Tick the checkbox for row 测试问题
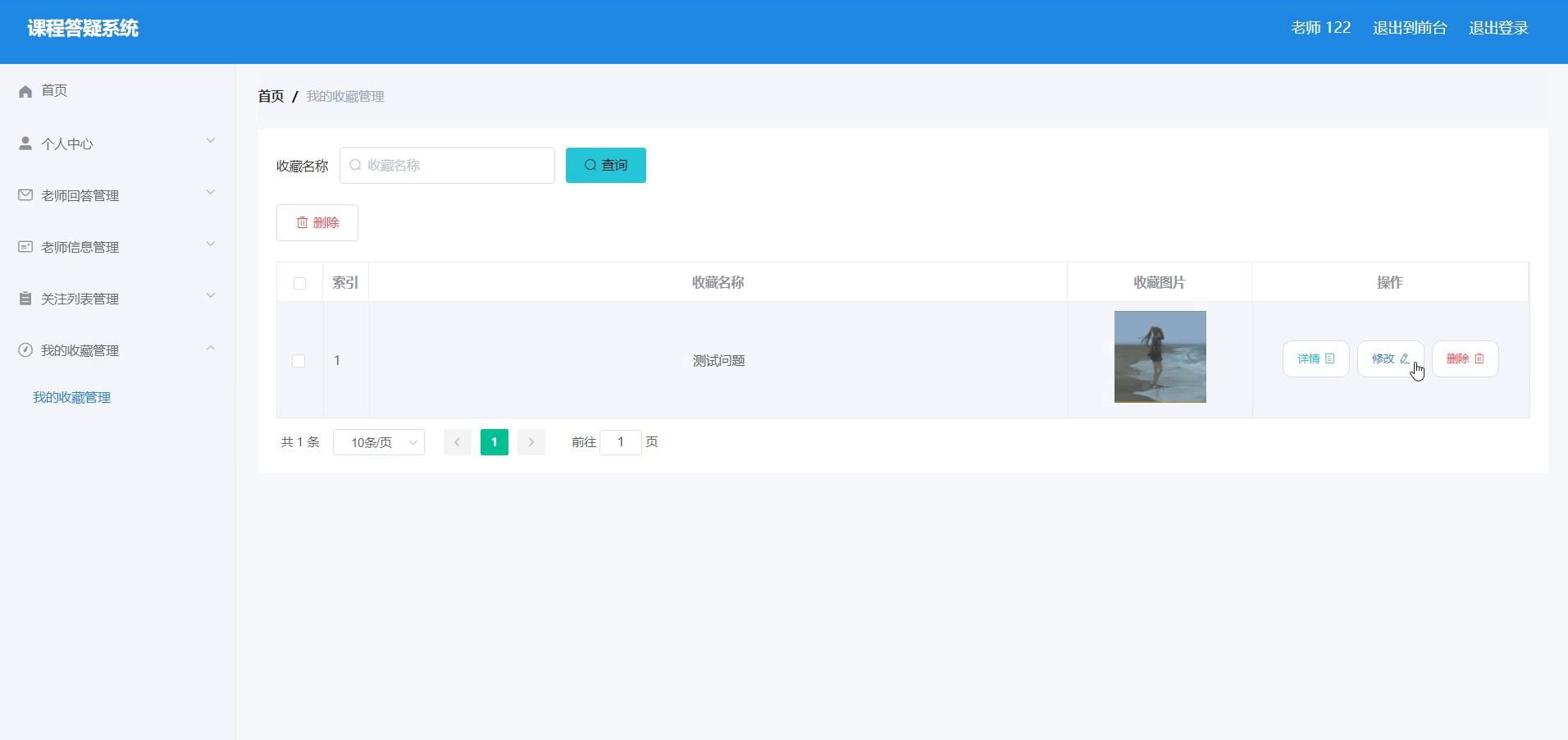The image size is (1568, 740). coord(299,361)
